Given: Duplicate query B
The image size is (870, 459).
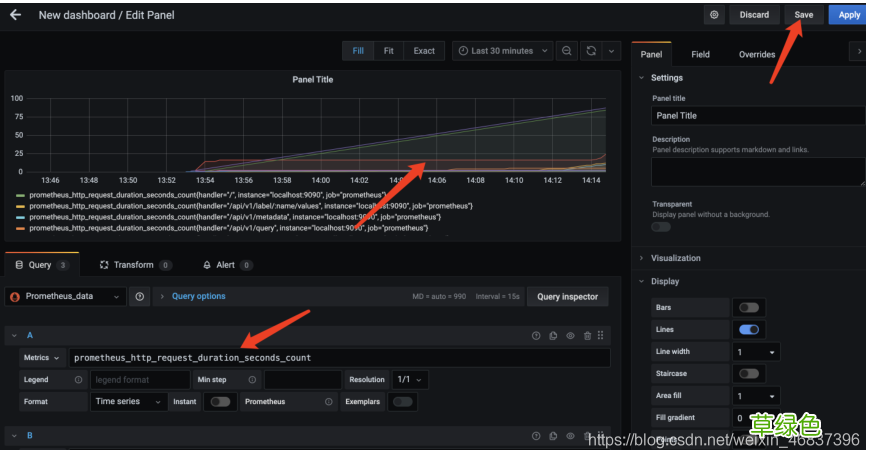Looking at the screenshot, I should (x=553, y=436).
